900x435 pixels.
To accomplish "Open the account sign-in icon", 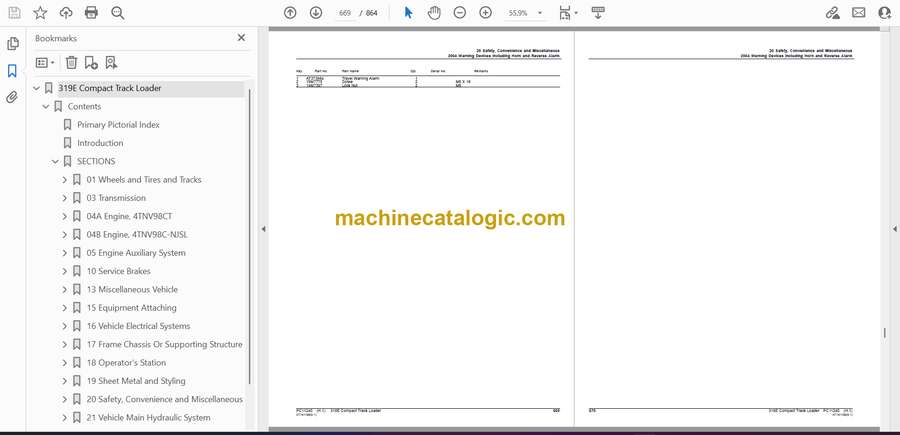I will coord(885,13).
